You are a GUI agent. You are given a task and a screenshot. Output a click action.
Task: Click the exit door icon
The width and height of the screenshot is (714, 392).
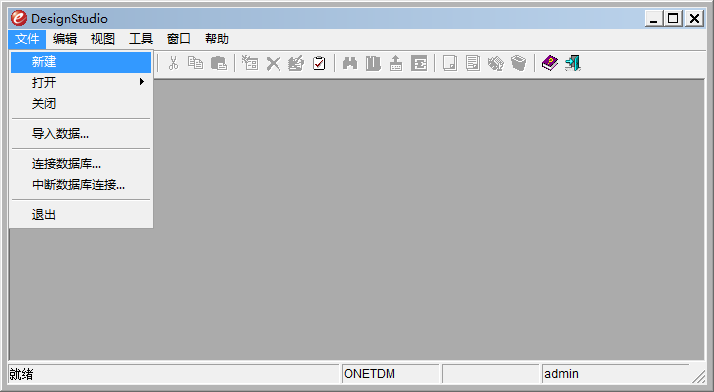(573, 63)
